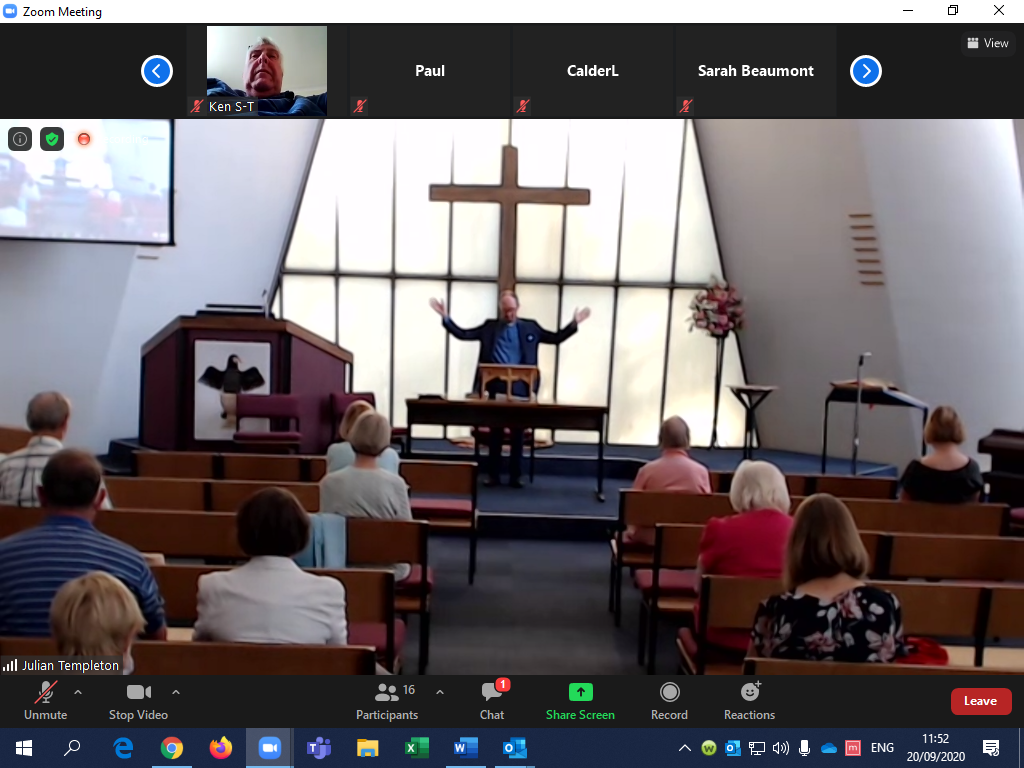The height and width of the screenshot is (768, 1024).
Task: Click the red recording indicator icon
Action: tap(84, 139)
